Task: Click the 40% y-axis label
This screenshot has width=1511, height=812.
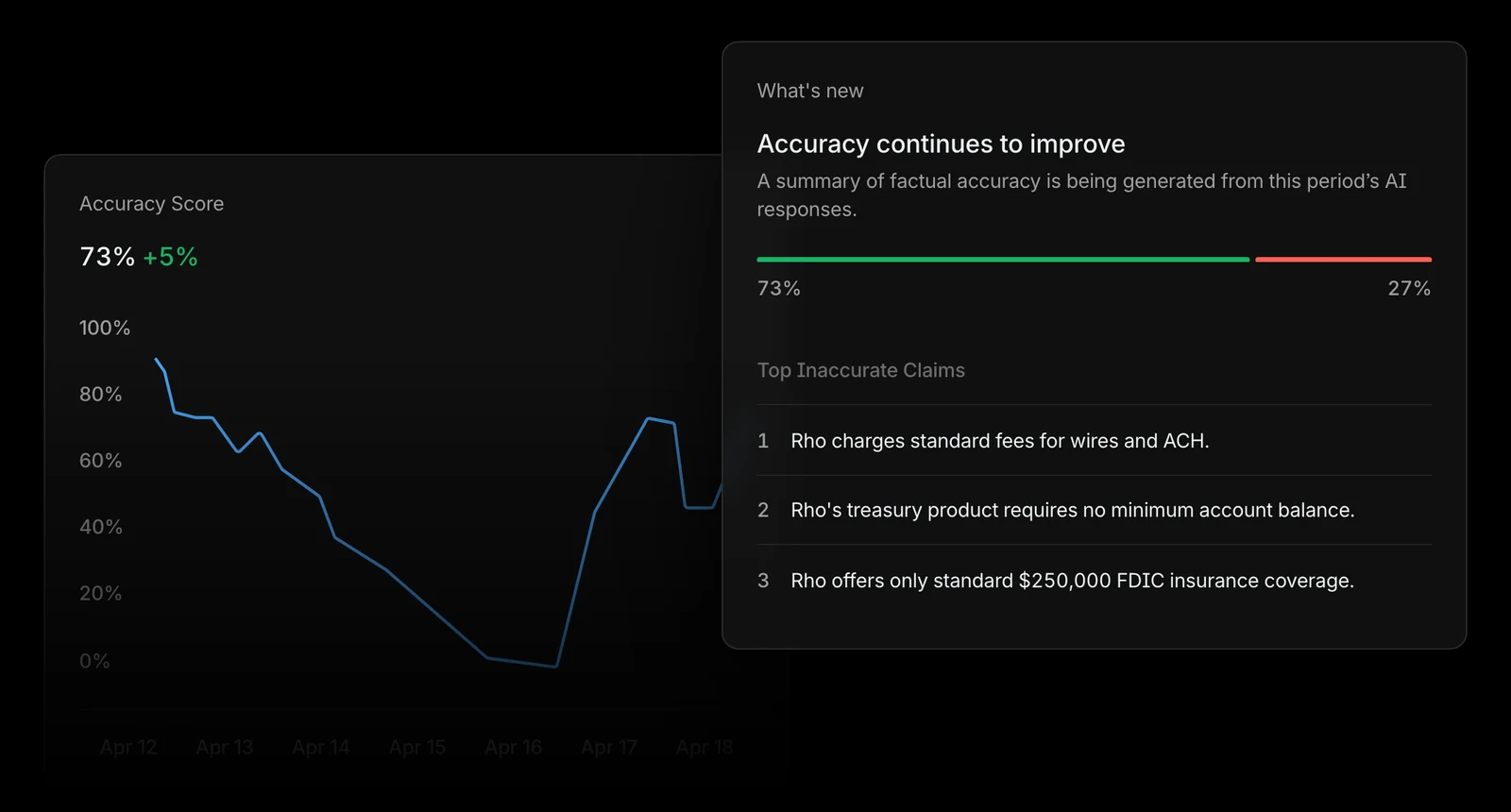Action: tap(101, 527)
